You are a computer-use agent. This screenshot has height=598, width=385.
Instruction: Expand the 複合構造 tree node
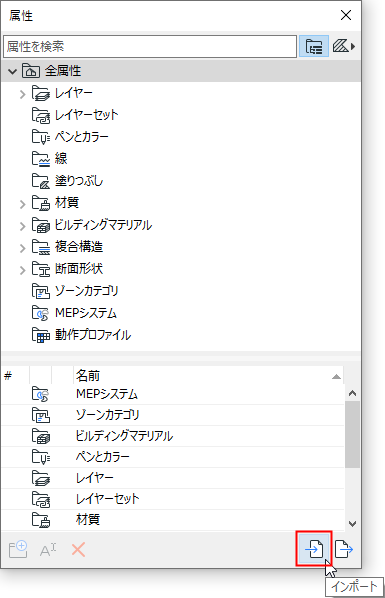click(x=23, y=248)
